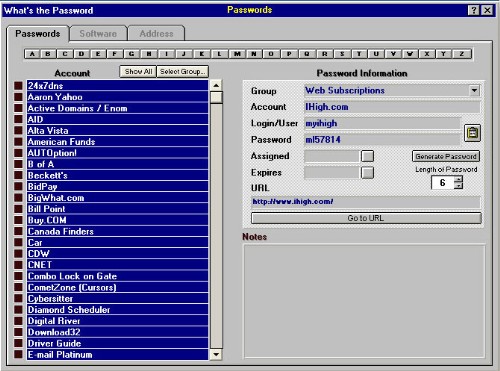
Task: Select the Beckett's account row
Action: click(117, 175)
